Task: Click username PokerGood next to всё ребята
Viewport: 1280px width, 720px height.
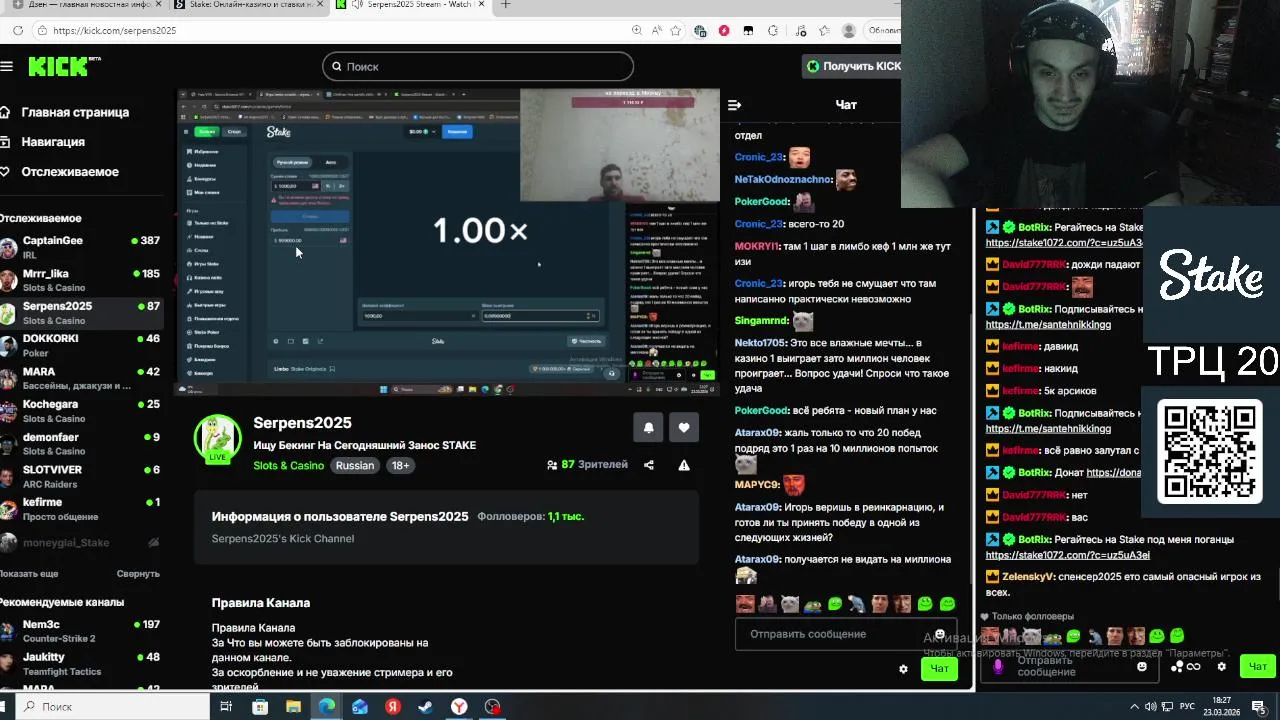Action: 761,411
